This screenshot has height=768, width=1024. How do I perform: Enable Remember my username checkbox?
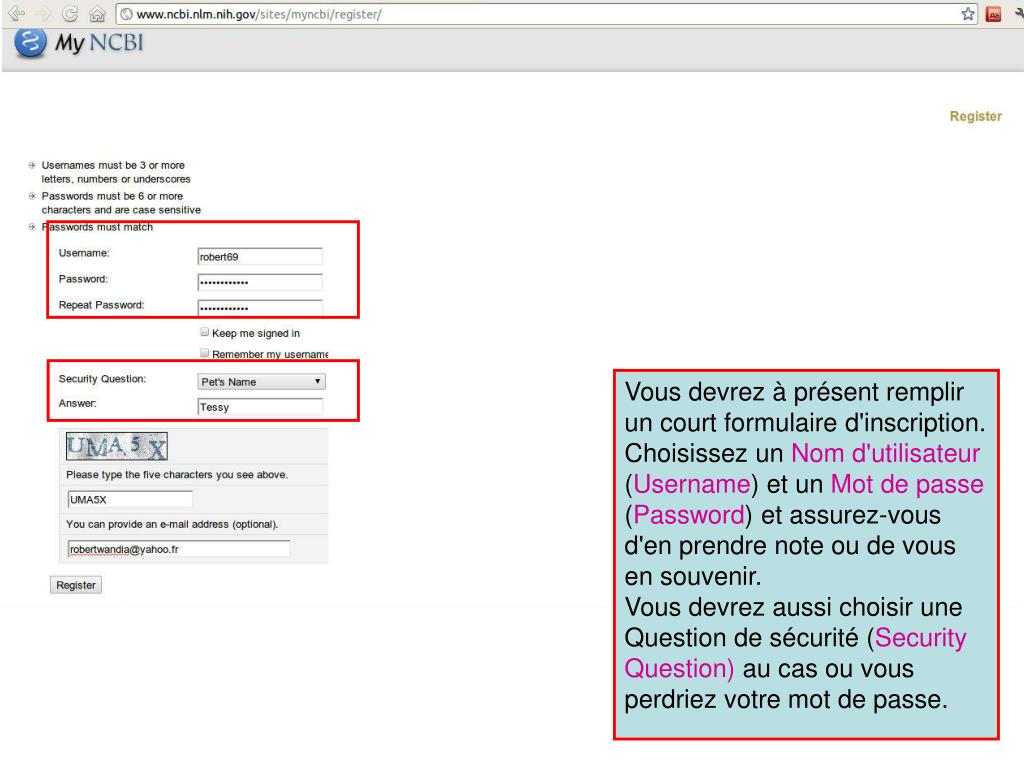(204, 353)
